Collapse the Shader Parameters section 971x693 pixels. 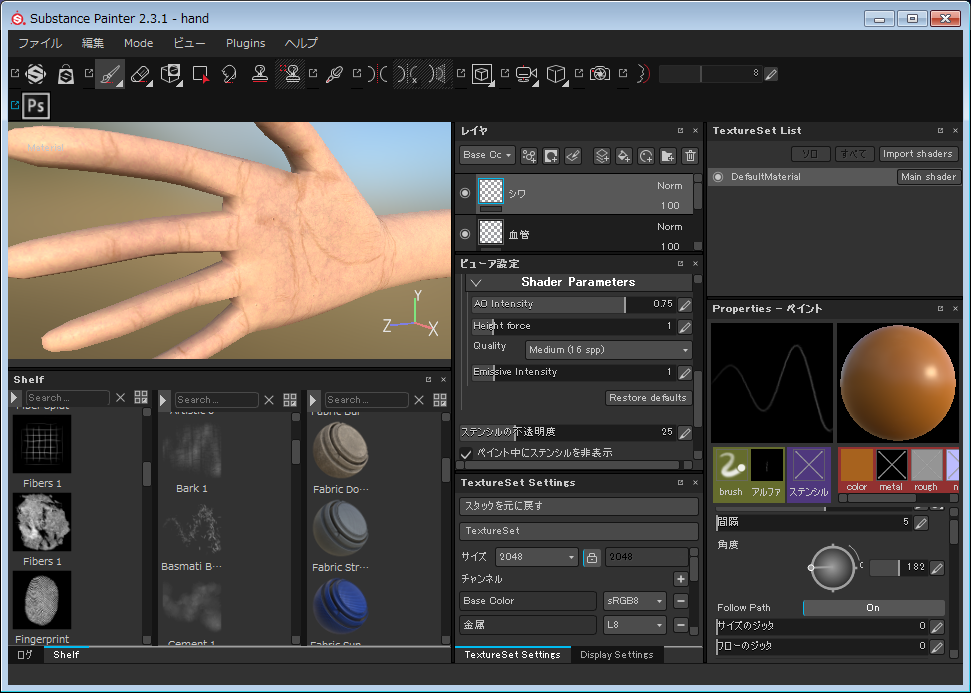pos(476,282)
